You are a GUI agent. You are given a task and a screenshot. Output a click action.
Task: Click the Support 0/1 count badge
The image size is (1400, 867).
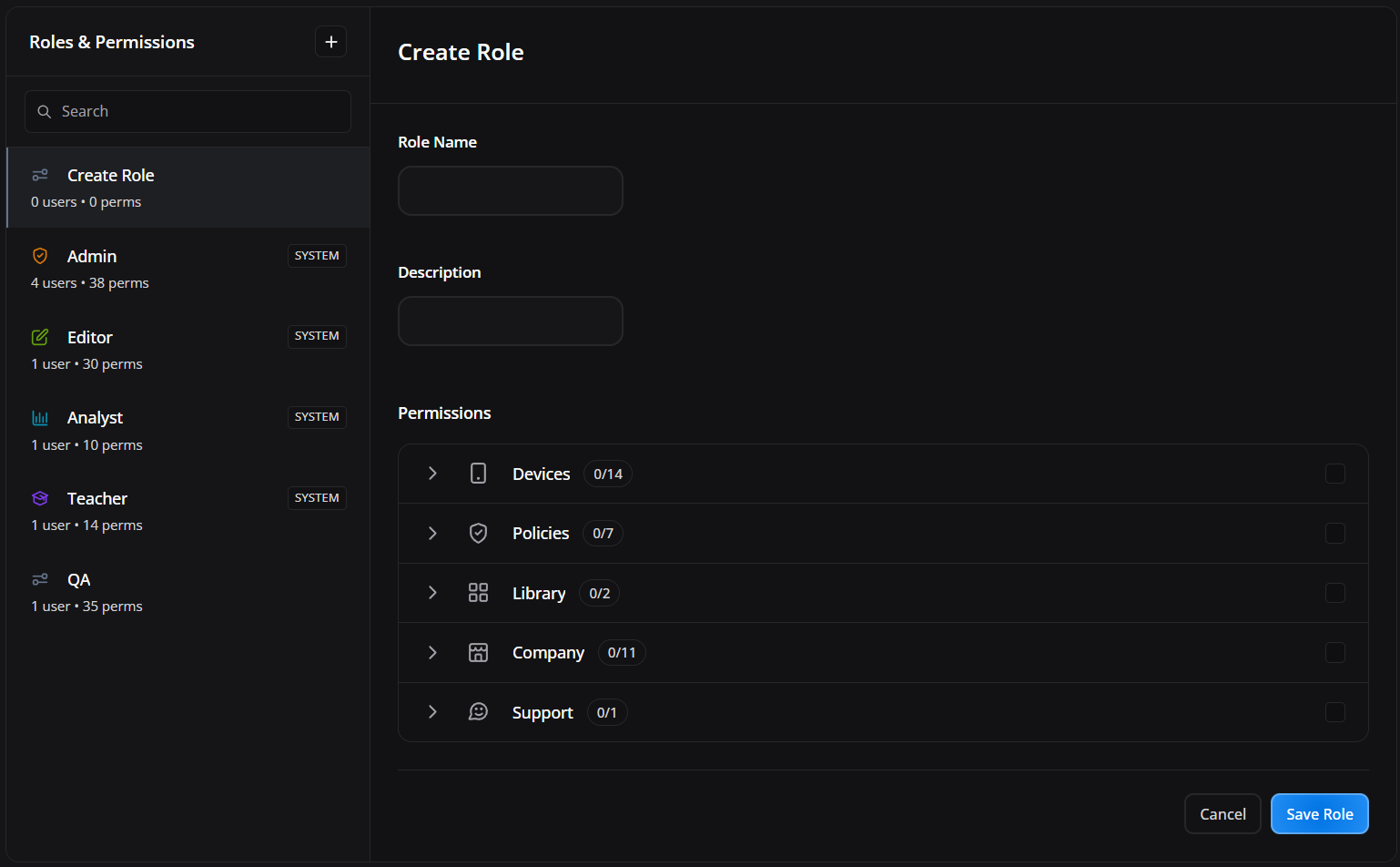click(607, 712)
